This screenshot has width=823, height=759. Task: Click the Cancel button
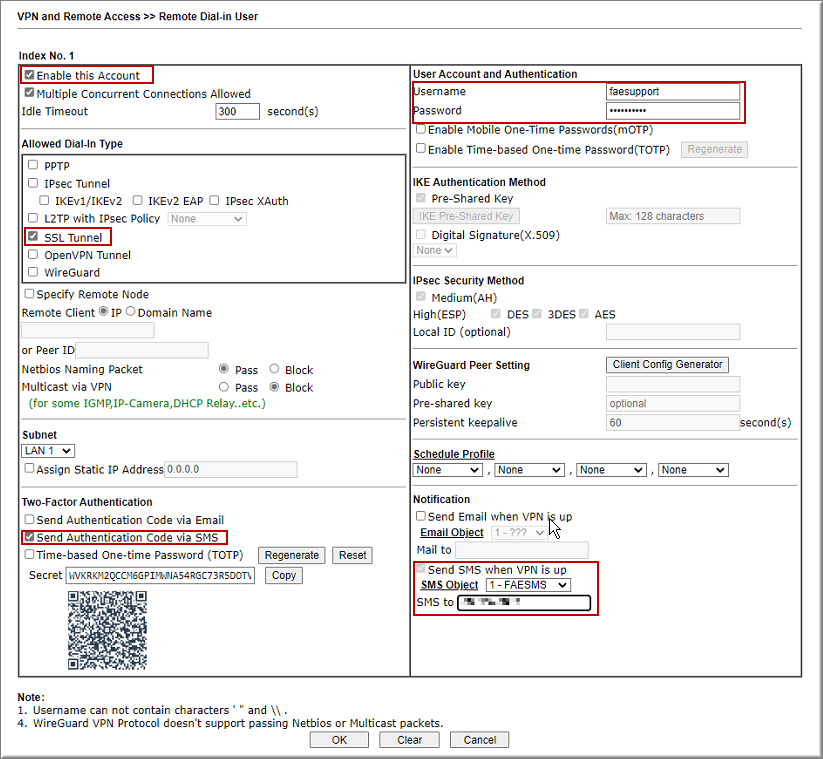479,740
